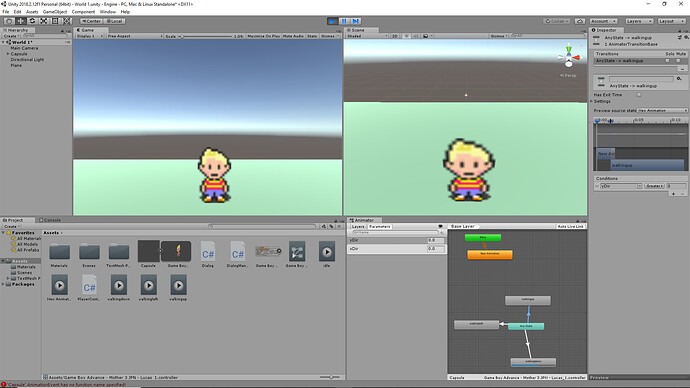The image size is (690, 388).
Task: Click the Scene orientation gizmo
Action: click(569, 57)
